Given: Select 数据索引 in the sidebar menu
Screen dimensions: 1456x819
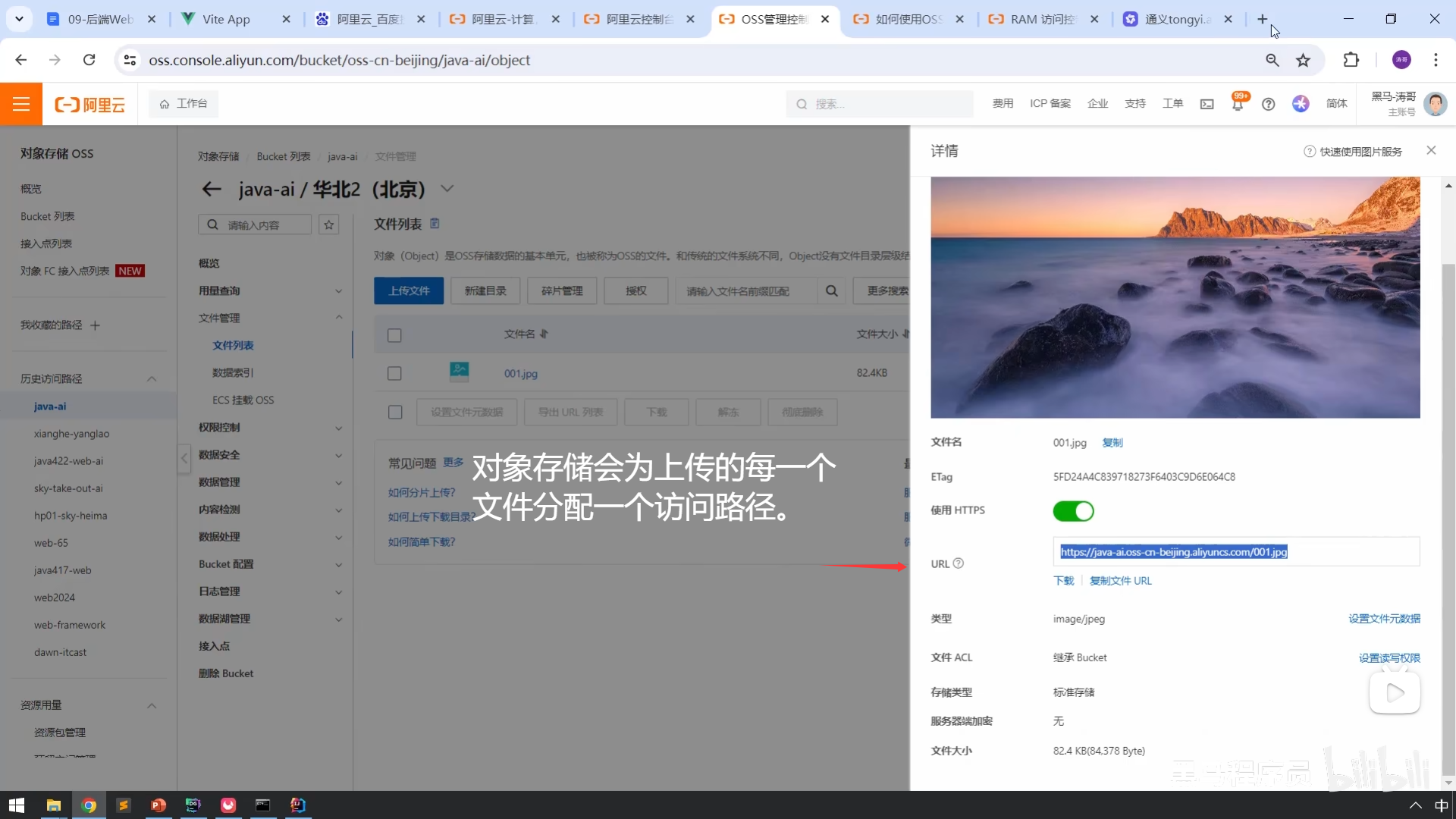Looking at the screenshot, I should (233, 372).
